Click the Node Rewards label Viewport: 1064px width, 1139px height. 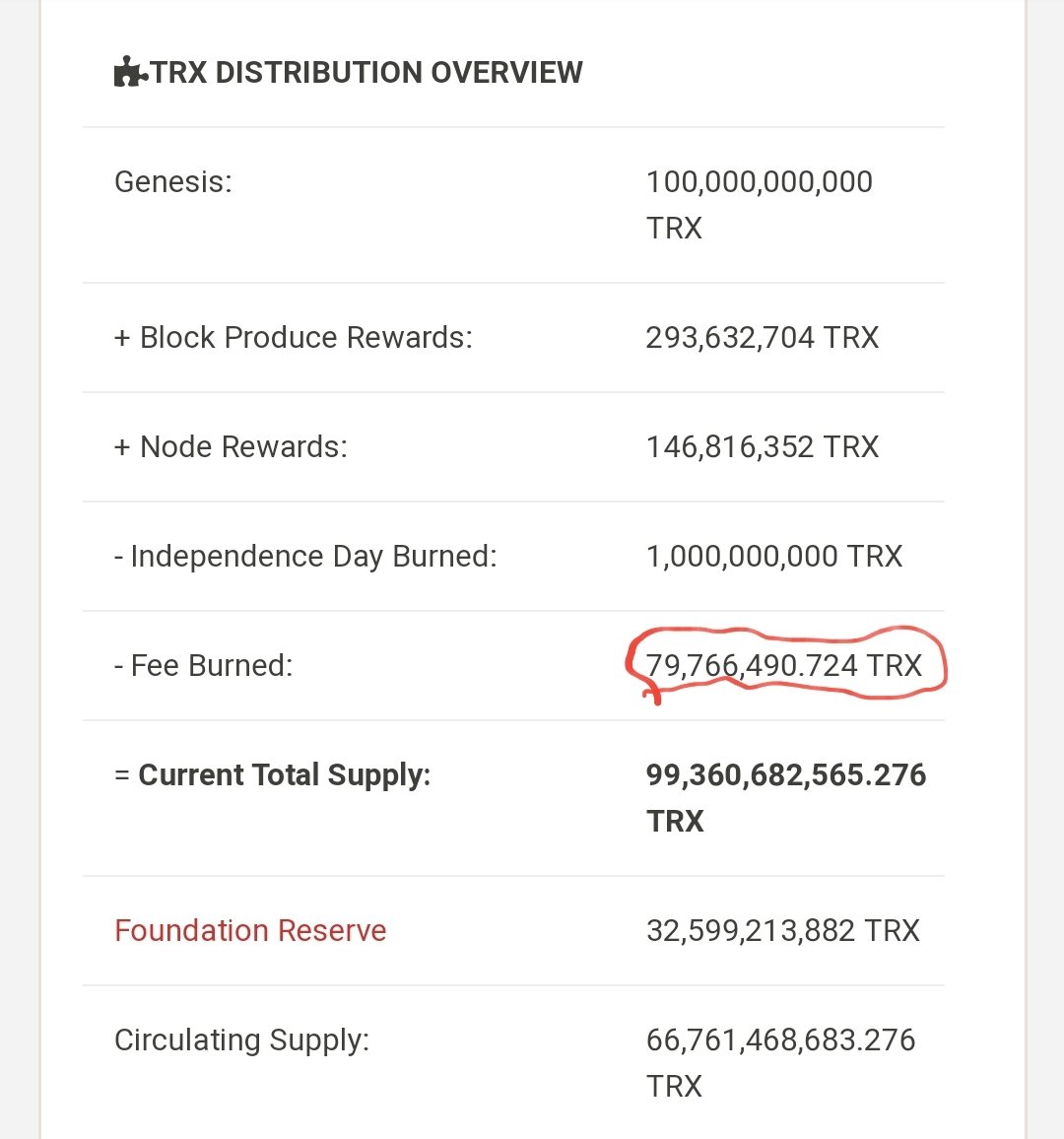tap(231, 446)
